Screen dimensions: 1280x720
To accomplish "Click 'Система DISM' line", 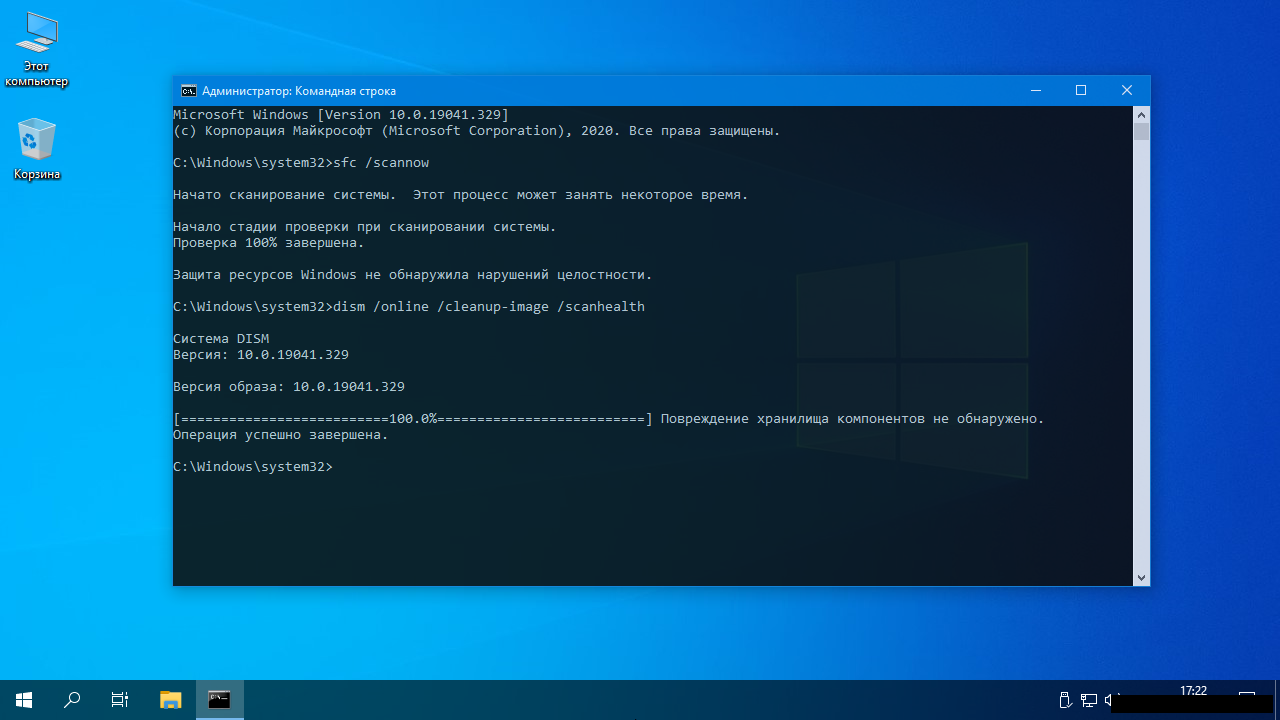I will click(x=221, y=338).
